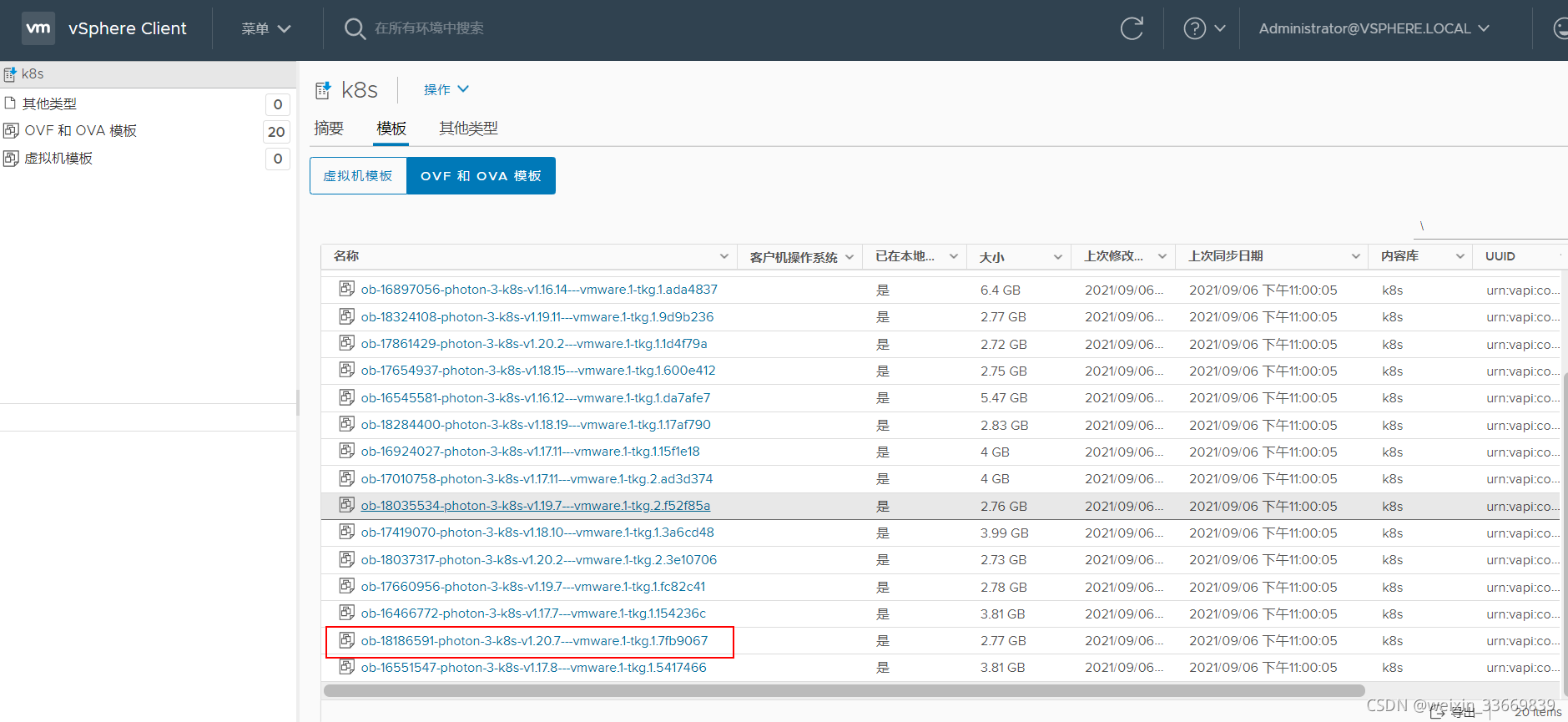The image size is (1568, 722).
Task: Sort table by UUID column header
Action: (1500, 256)
